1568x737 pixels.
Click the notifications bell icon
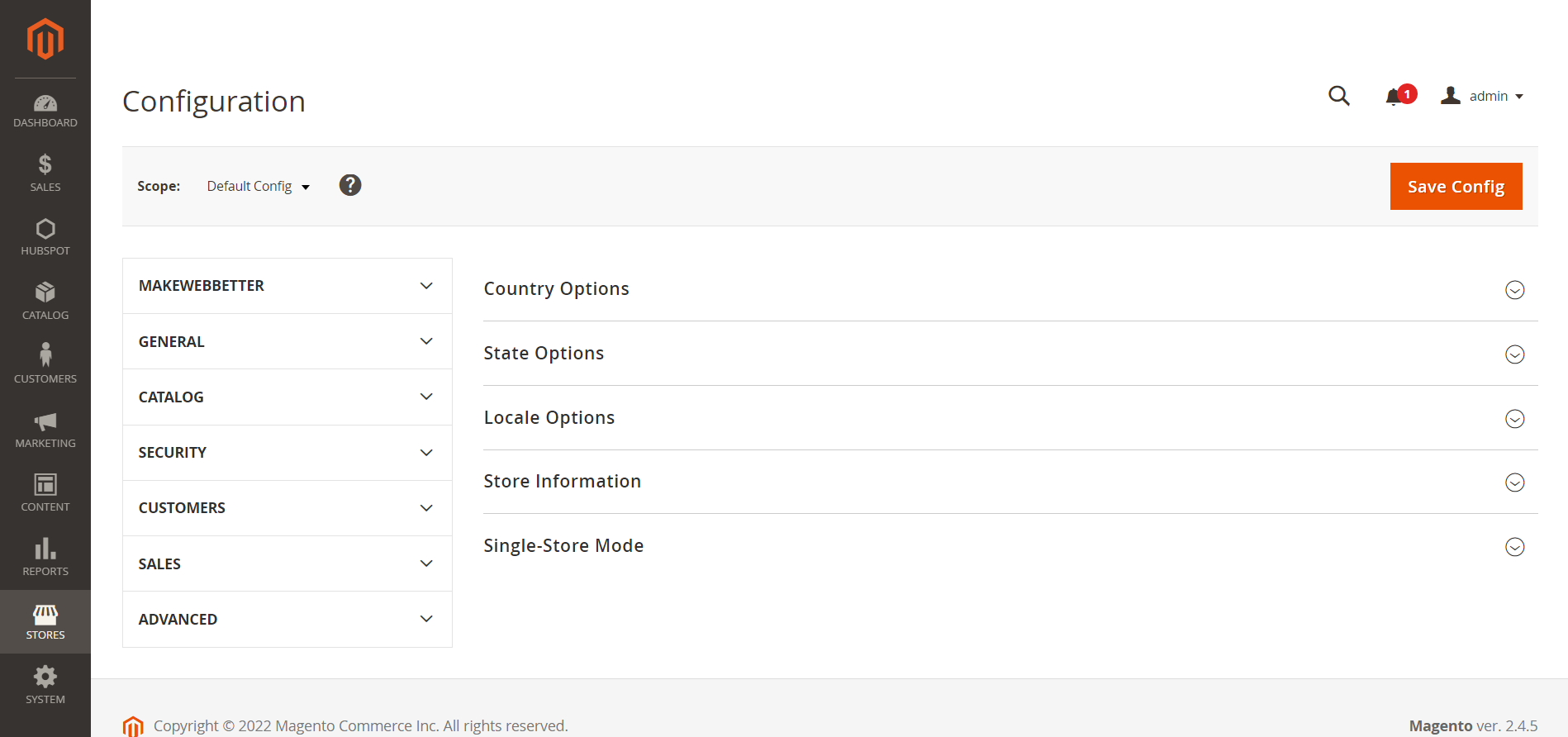(1395, 97)
